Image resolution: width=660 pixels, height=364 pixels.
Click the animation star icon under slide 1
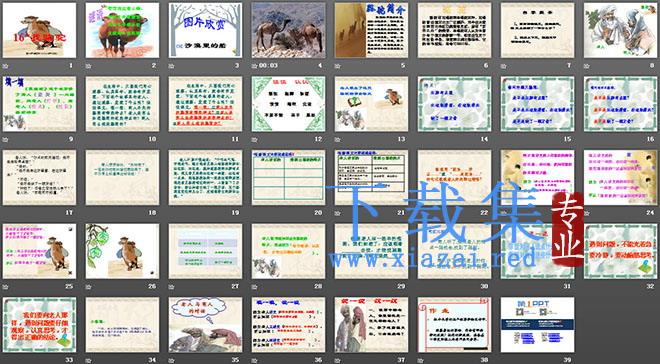pos(5,66)
